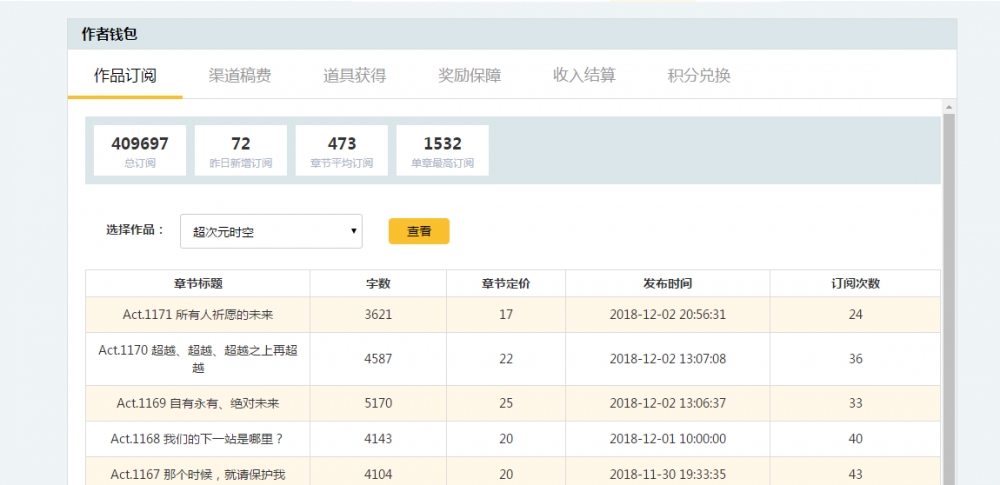This screenshot has height=485, width=1000.
Task: Open the 收入结算 tab
Action: click(584, 76)
